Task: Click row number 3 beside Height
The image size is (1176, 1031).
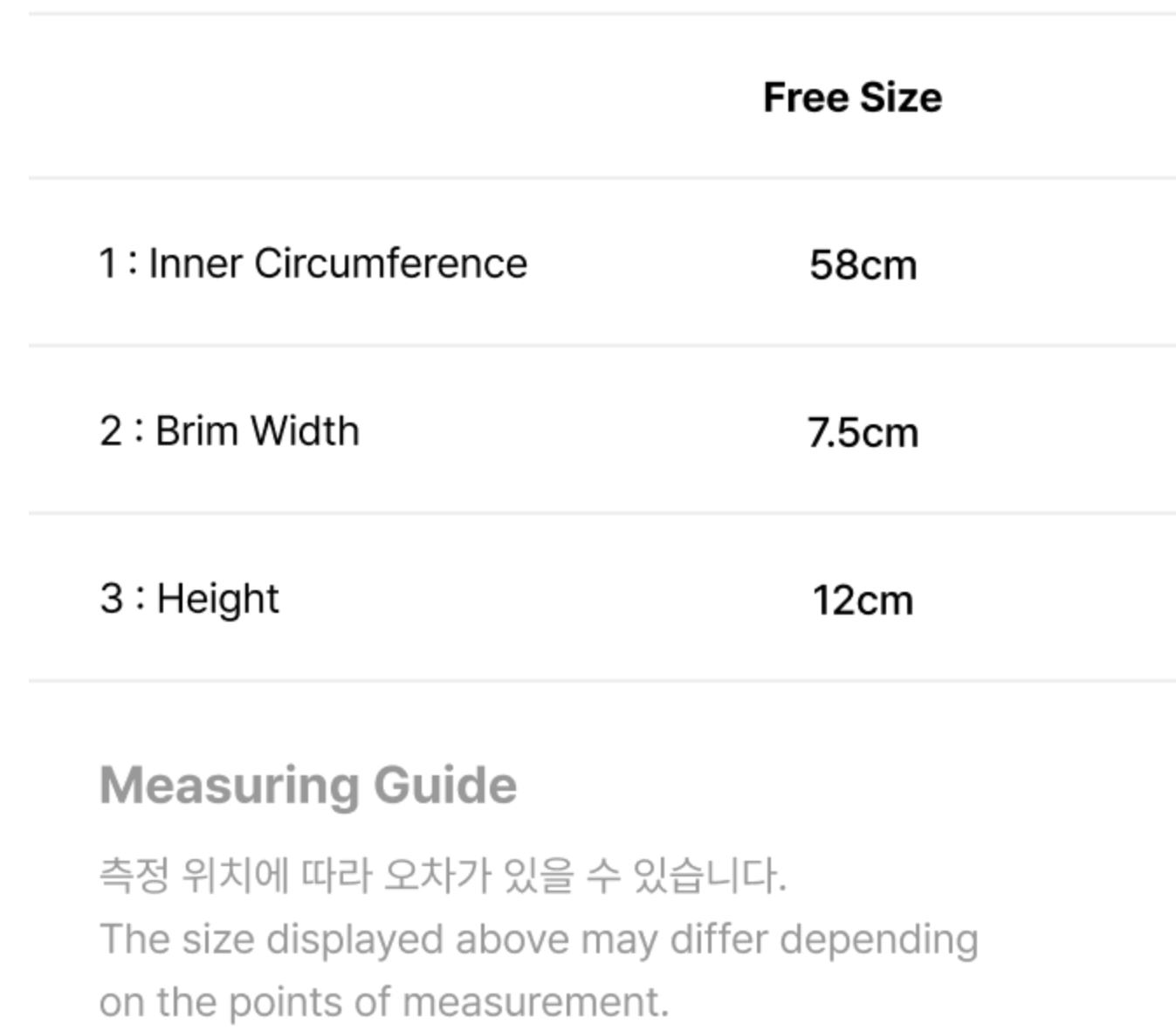Action: [x=111, y=598]
